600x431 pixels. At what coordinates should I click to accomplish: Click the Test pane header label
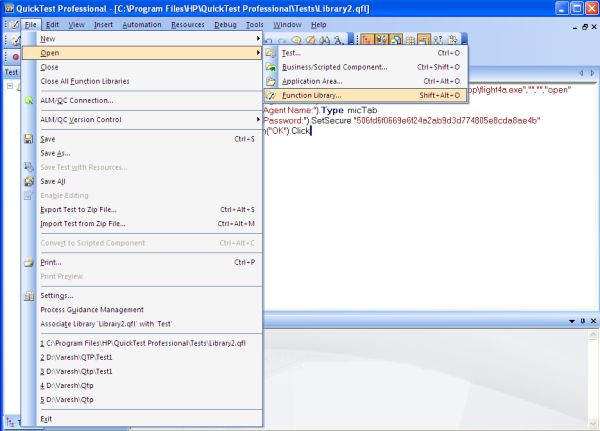click(x=11, y=72)
